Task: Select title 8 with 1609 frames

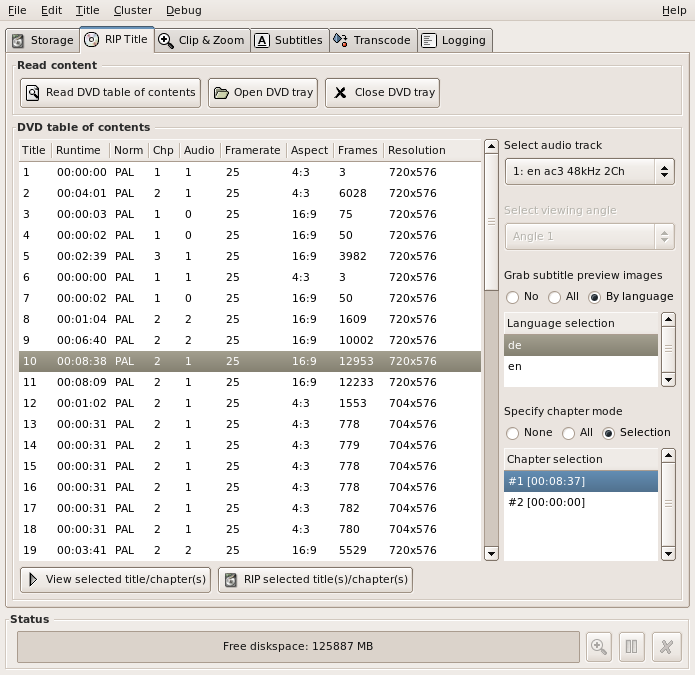Action: click(250, 320)
